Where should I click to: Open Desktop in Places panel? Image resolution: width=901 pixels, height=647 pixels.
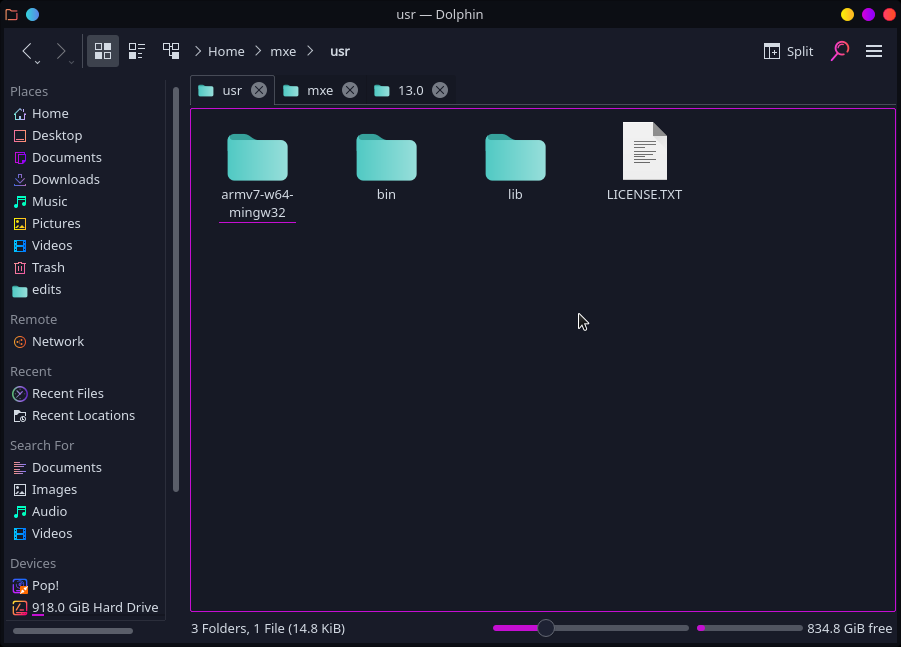point(85,136)
